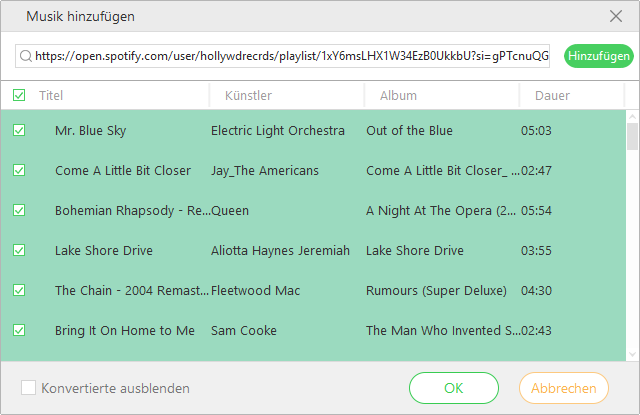Uncheck the Come A Little Bit Closer checkbox
640x415 pixels.
click(19, 171)
